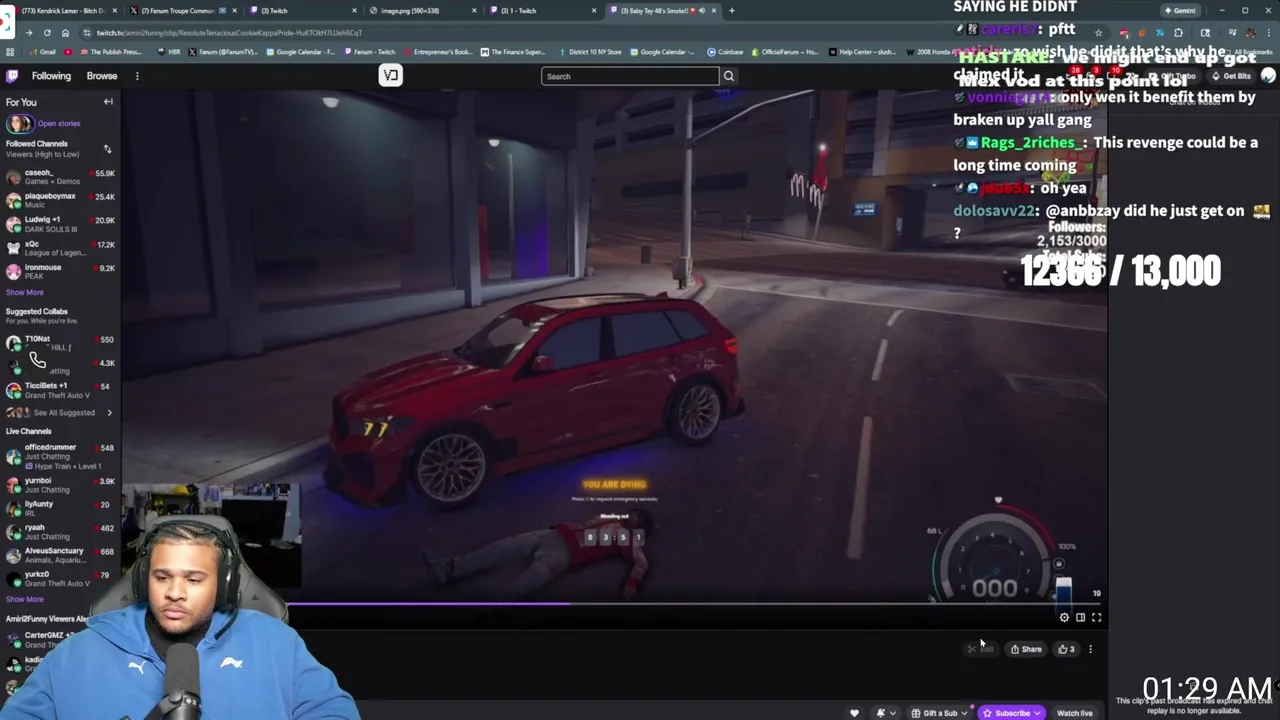
Task: Follow the channel with the heart
Action: tap(854, 713)
